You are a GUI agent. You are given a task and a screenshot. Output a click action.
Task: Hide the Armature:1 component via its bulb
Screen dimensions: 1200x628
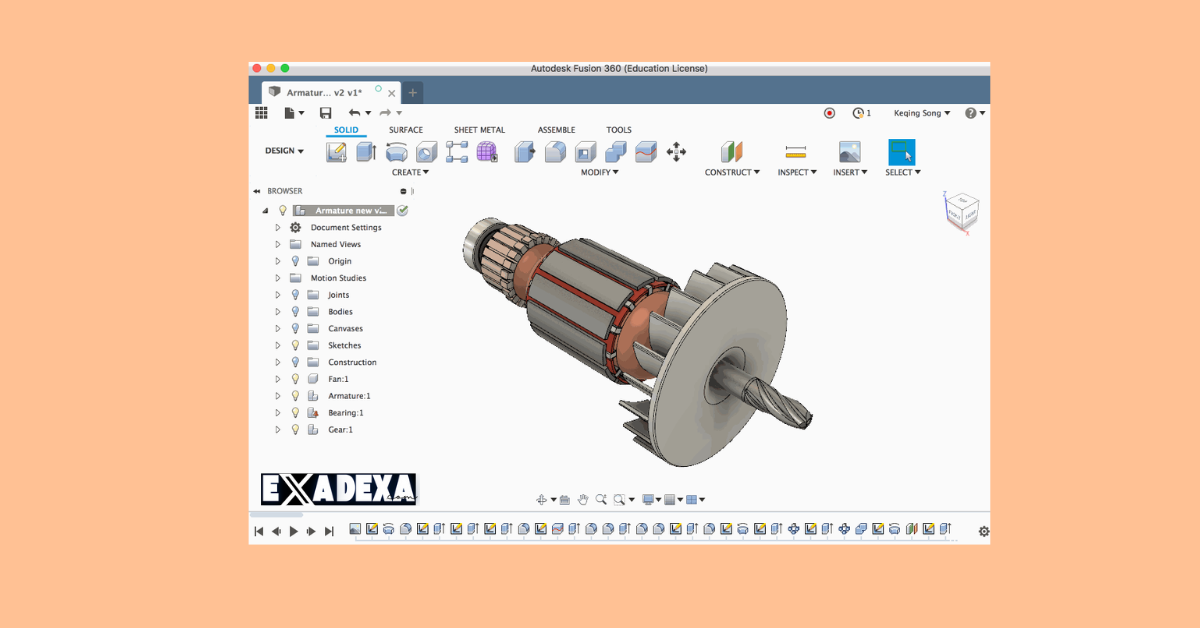coord(295,395)
